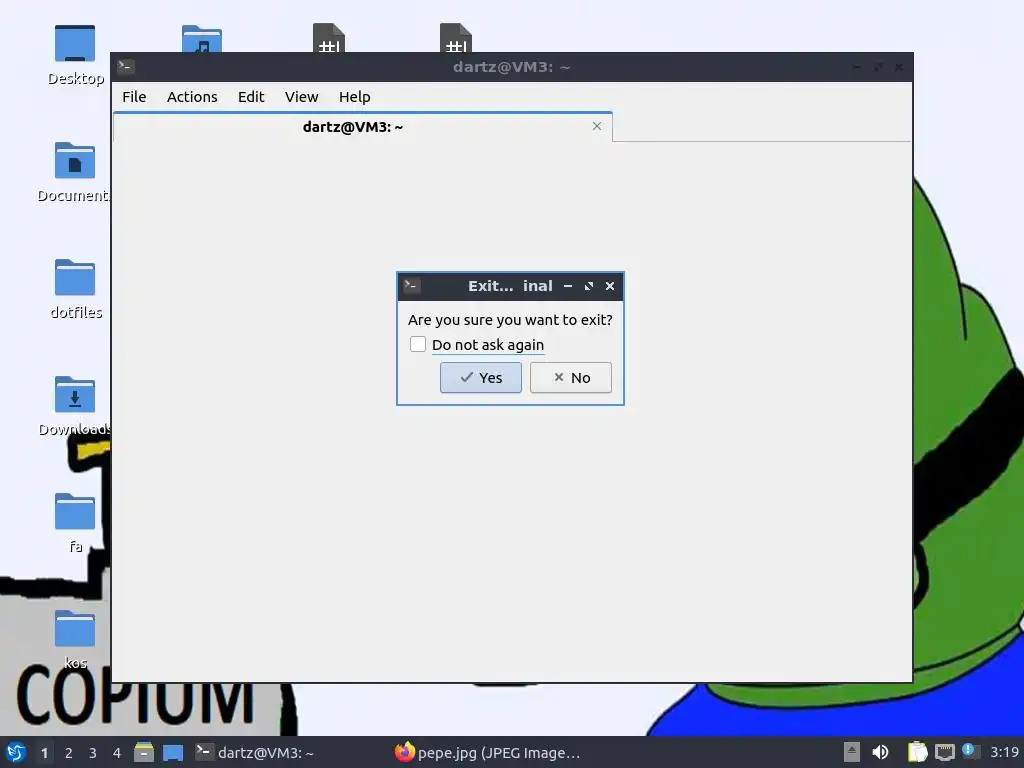
Task: Switch to the pepe.jpg Firefox taskbar entry
Action: (488, 752)
